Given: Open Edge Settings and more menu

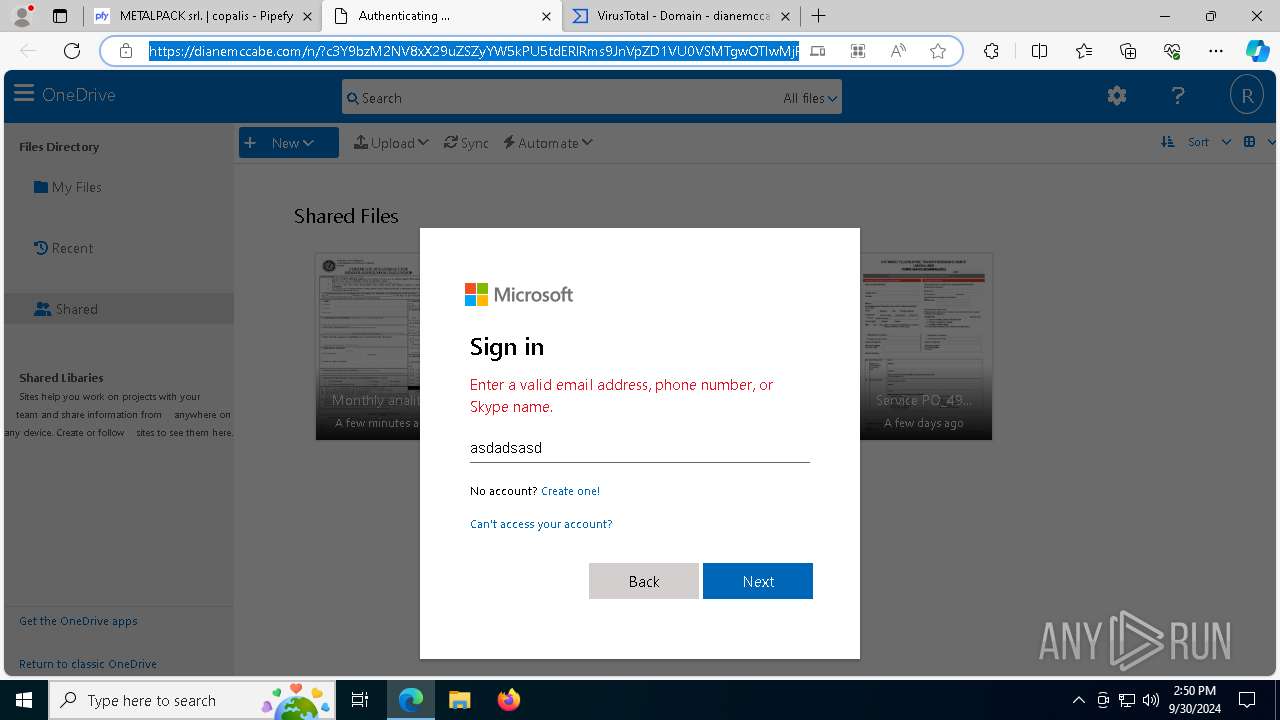Looking at the screenshot, I should point(1216,51).
